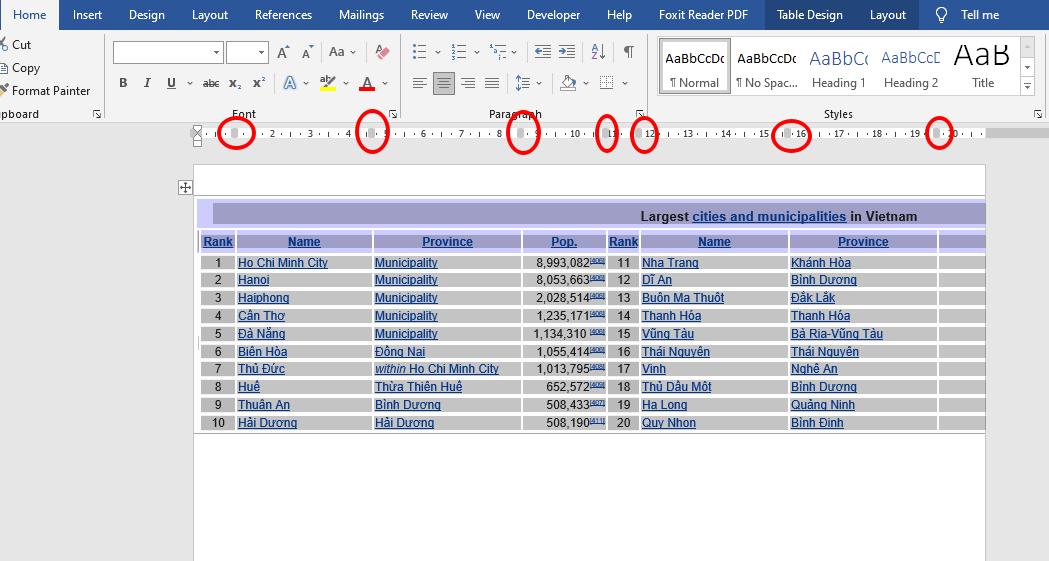Screen dimensions: 1049x561
Task: Apply the Heading 1 style
Action: coord(838,67)
